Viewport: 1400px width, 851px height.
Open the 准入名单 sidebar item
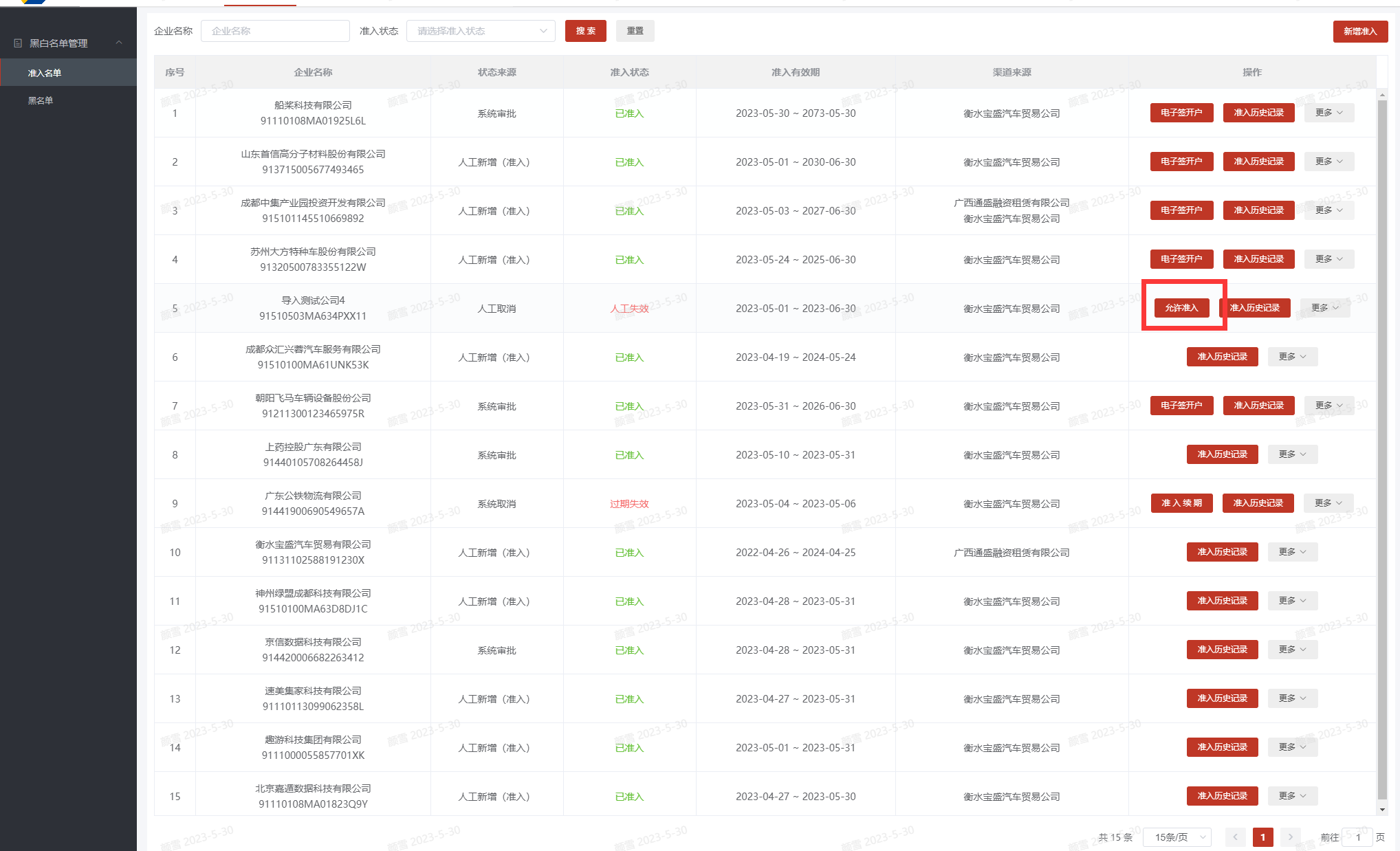coord(45,73)
